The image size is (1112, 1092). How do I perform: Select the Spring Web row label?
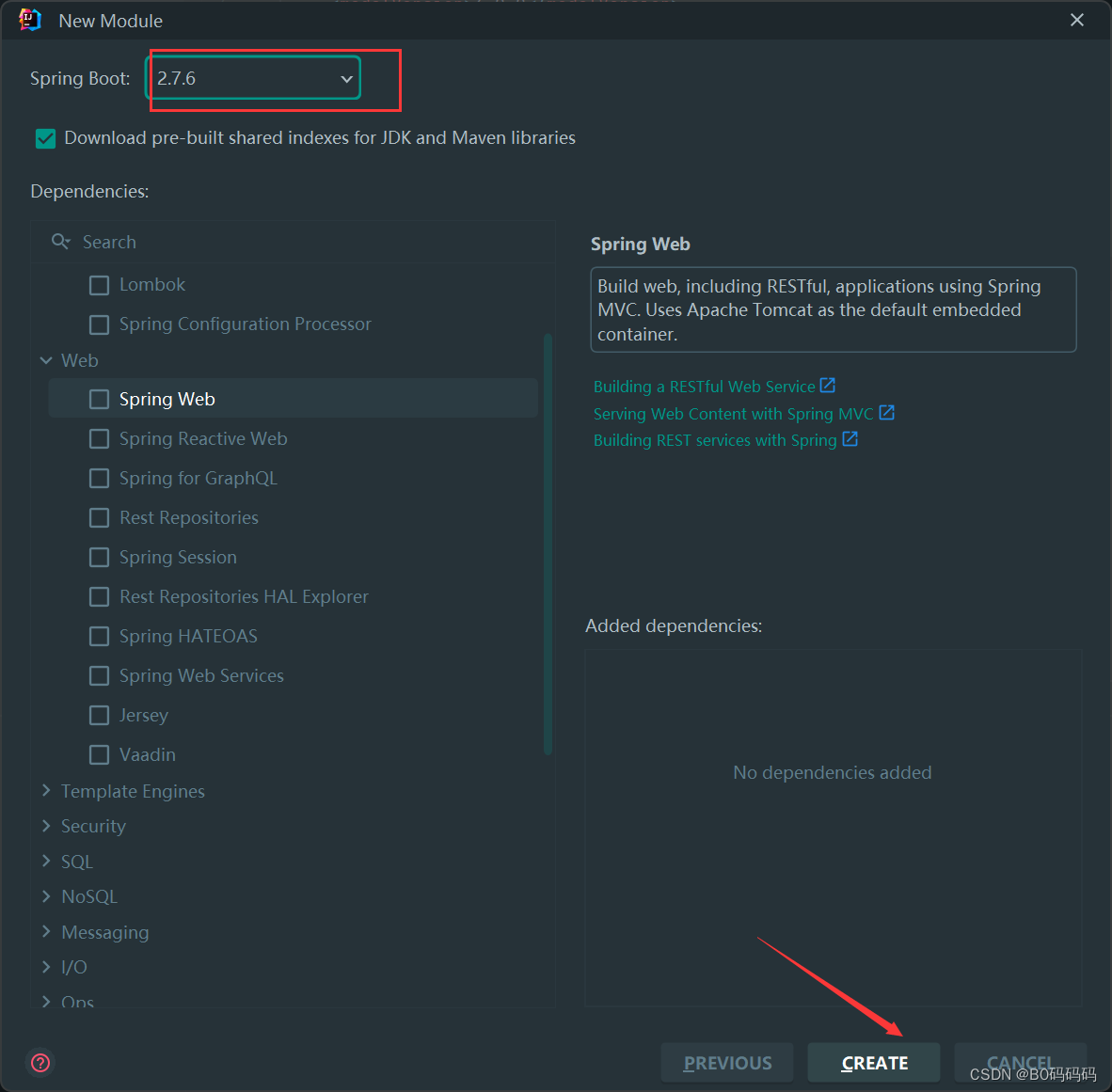[167, 399]
